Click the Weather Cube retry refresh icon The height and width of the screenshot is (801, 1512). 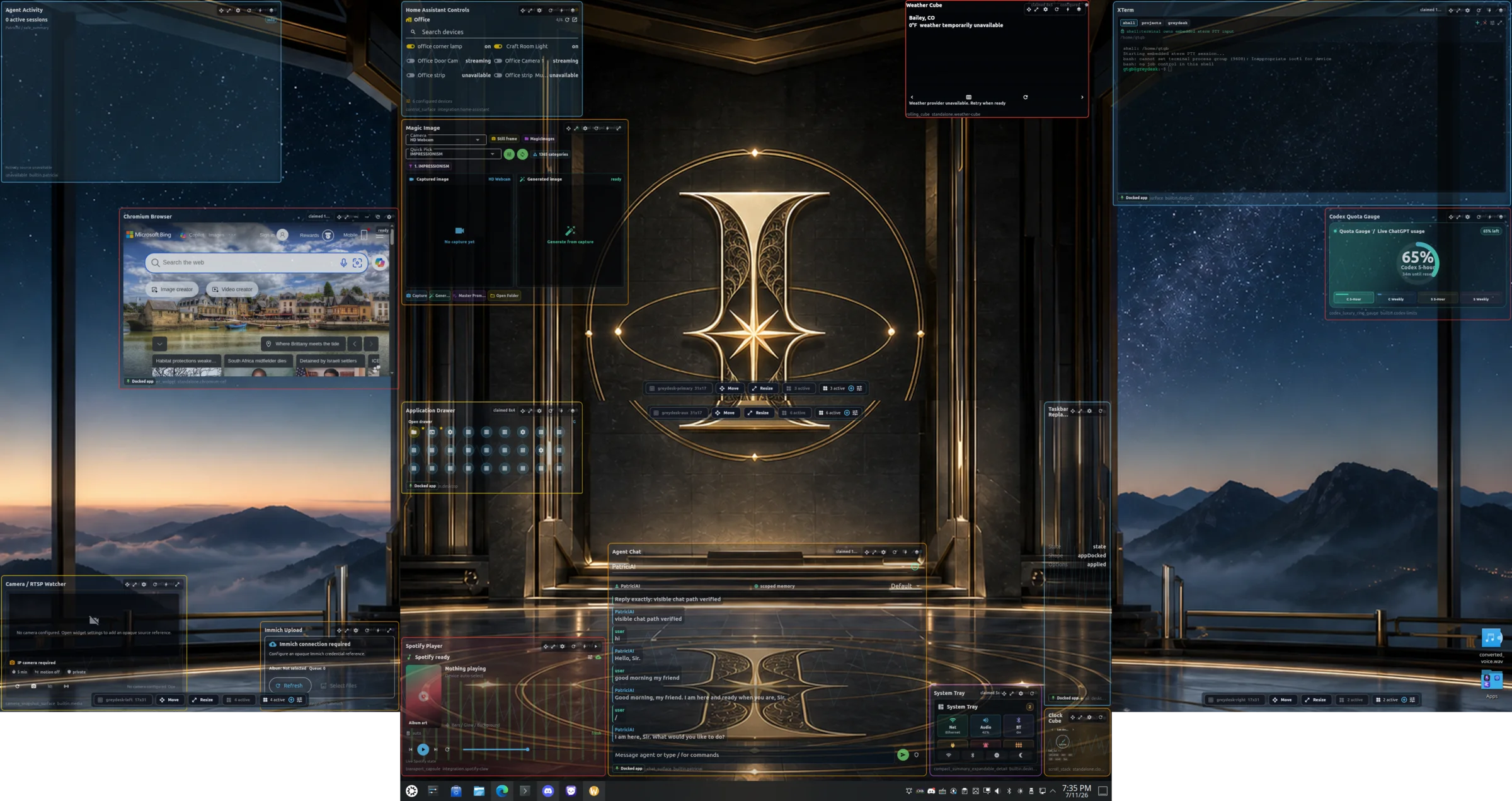pos(1026,97)
